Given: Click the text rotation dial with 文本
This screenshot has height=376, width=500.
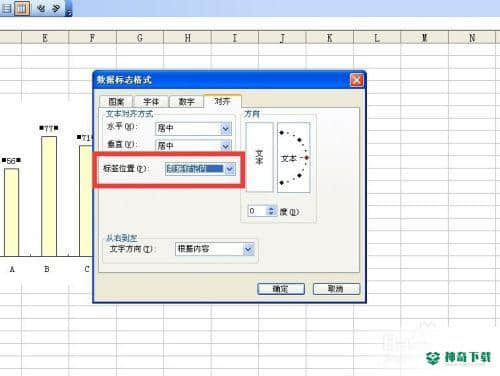Looking at the screenshot, I should [294, 157].
